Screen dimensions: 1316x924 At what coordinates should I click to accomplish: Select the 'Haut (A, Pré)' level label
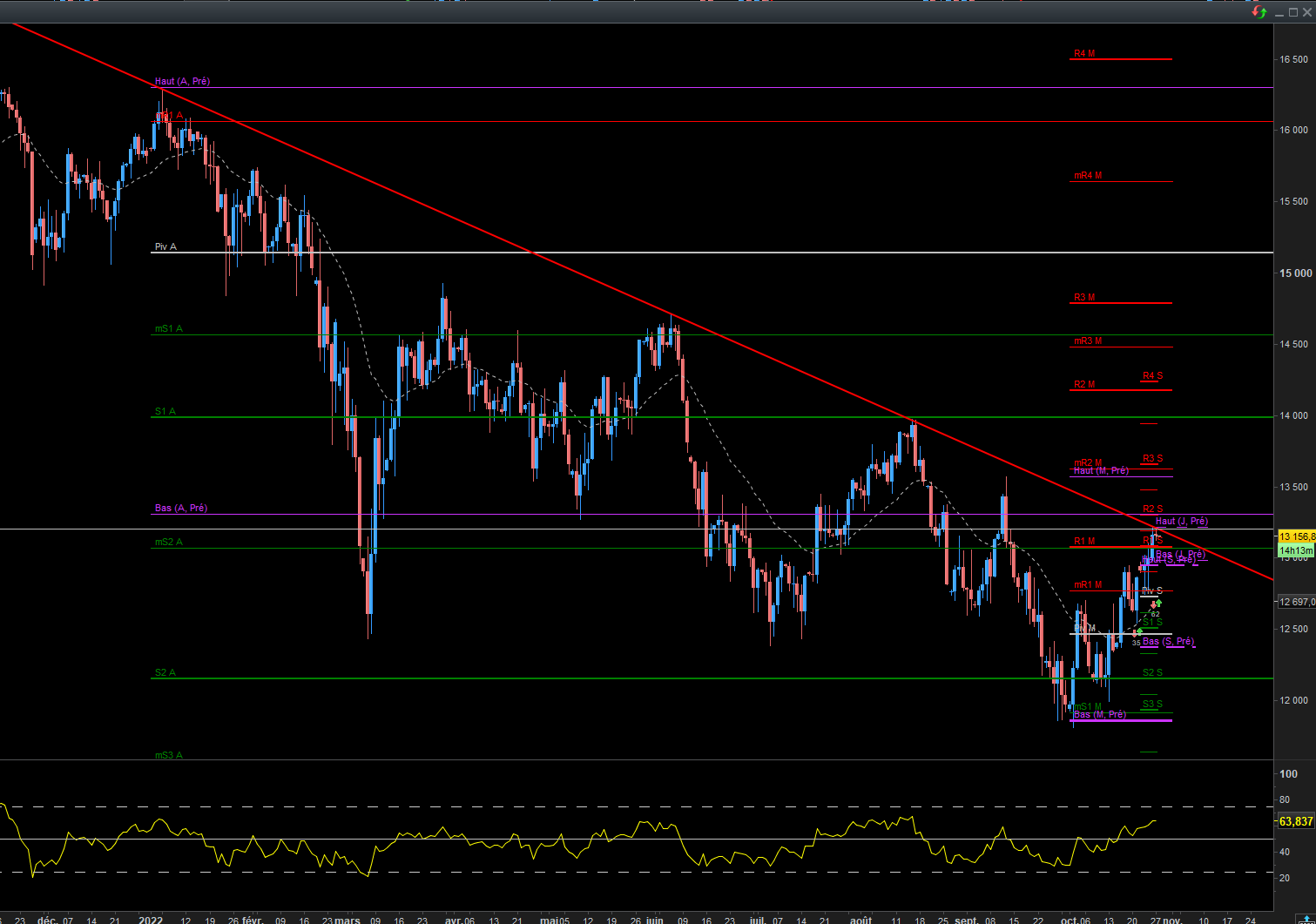[x=182, y=81]
